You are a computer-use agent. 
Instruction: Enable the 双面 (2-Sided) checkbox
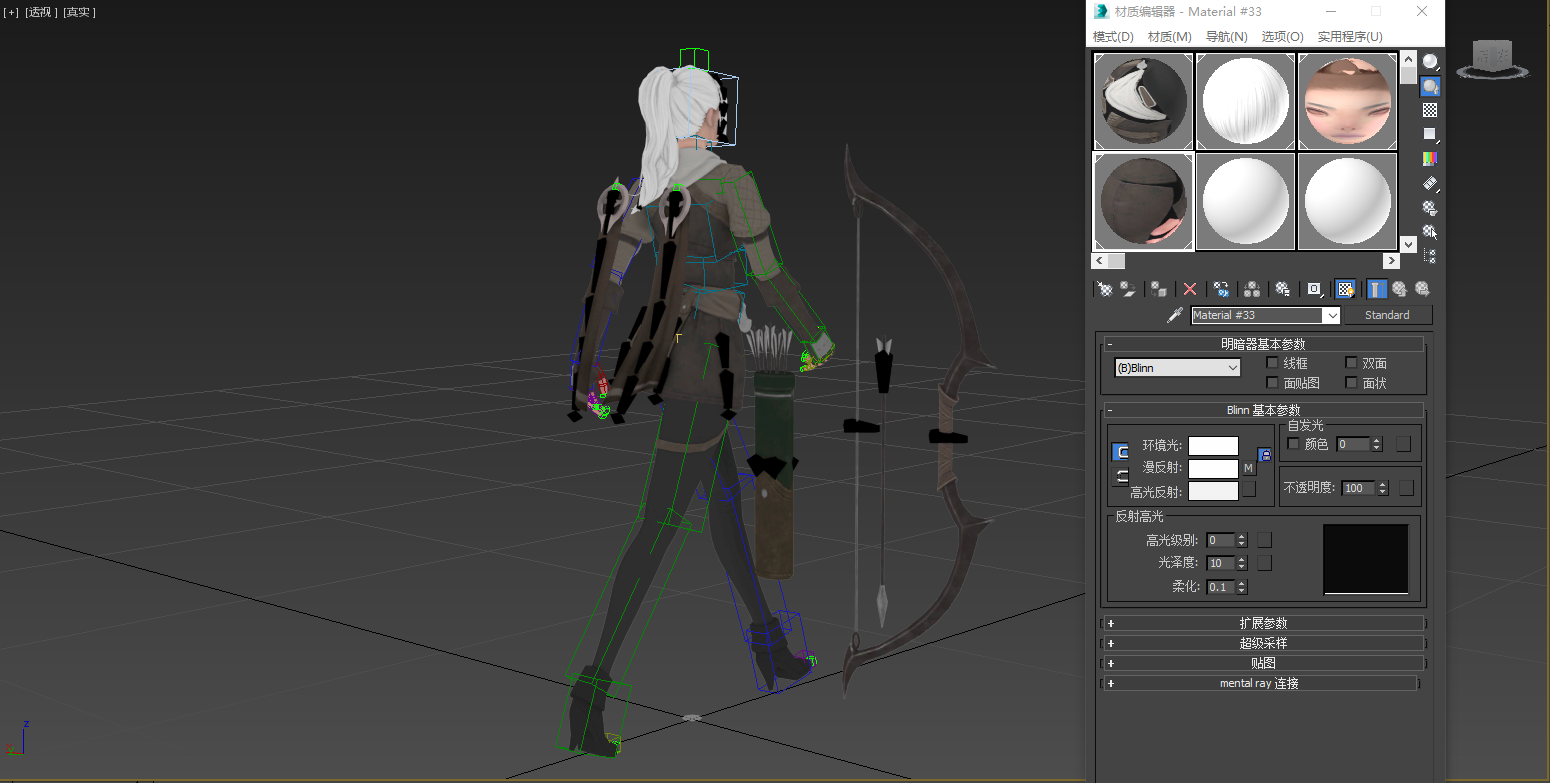point(1351,363)
